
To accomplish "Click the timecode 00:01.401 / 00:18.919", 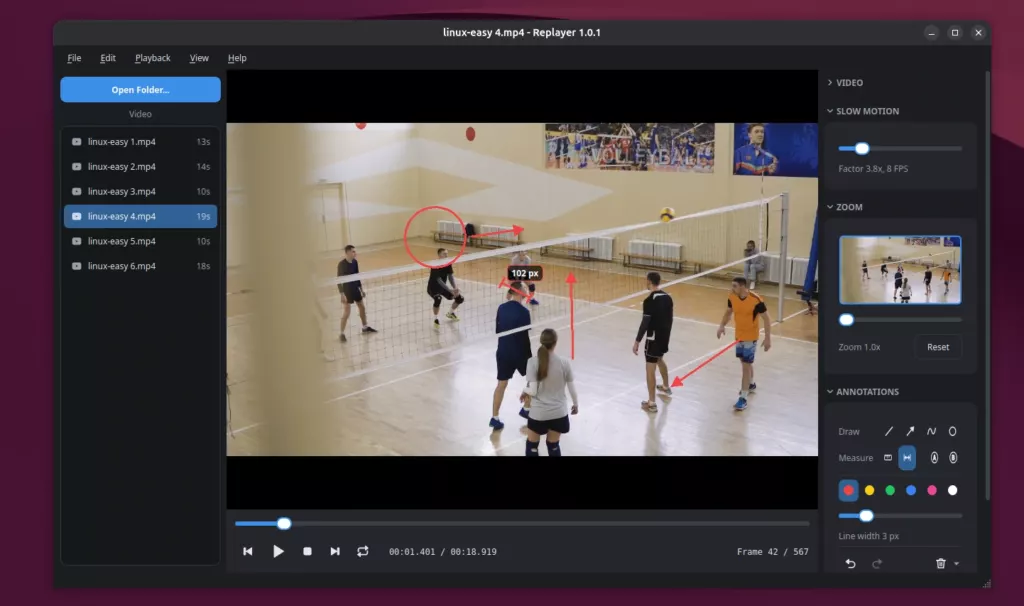I will pos(443,552).
